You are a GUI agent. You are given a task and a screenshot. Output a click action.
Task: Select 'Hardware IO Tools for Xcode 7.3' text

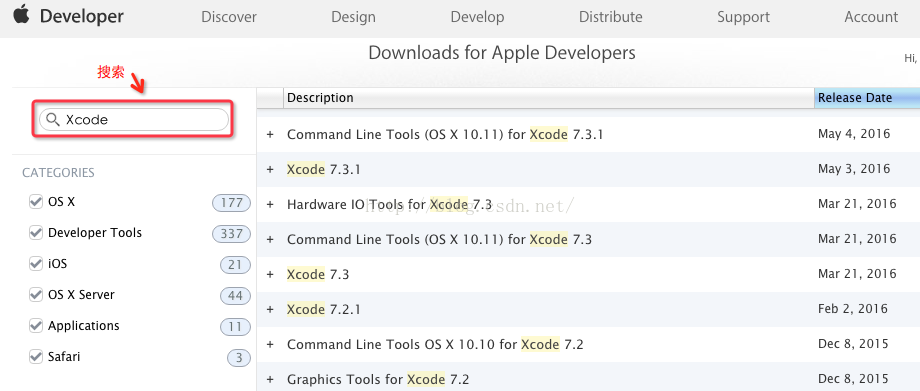[x=389, y=204]
